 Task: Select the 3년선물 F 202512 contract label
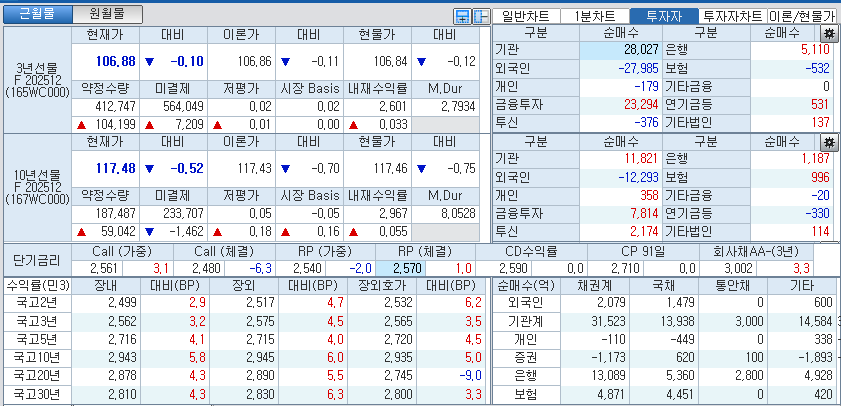38,80
